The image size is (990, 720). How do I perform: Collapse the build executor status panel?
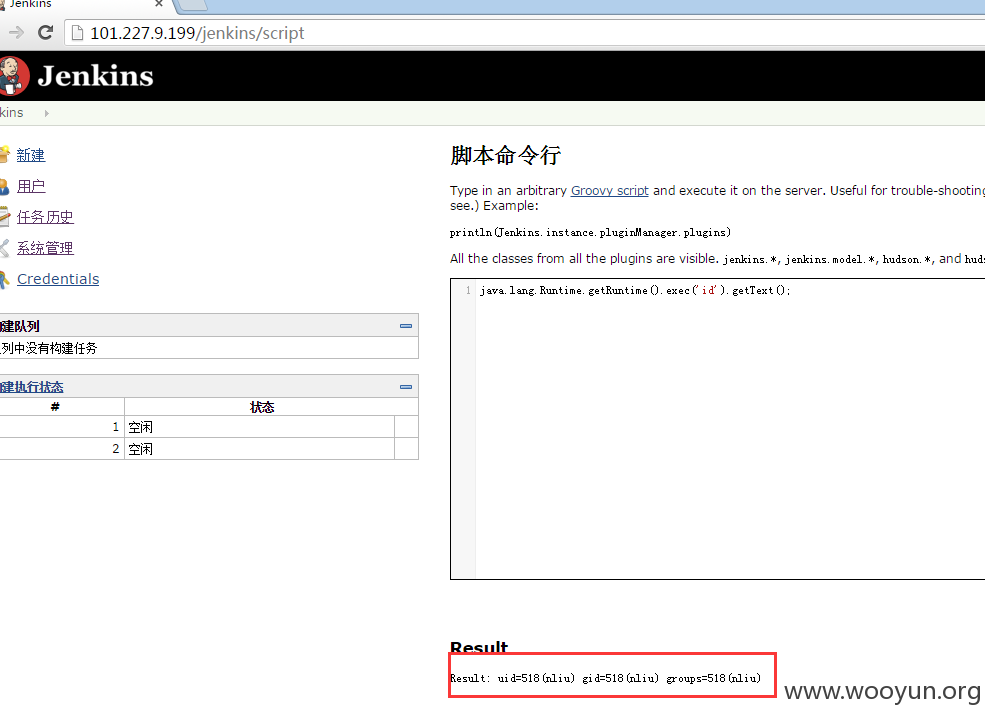pos(406,387)
